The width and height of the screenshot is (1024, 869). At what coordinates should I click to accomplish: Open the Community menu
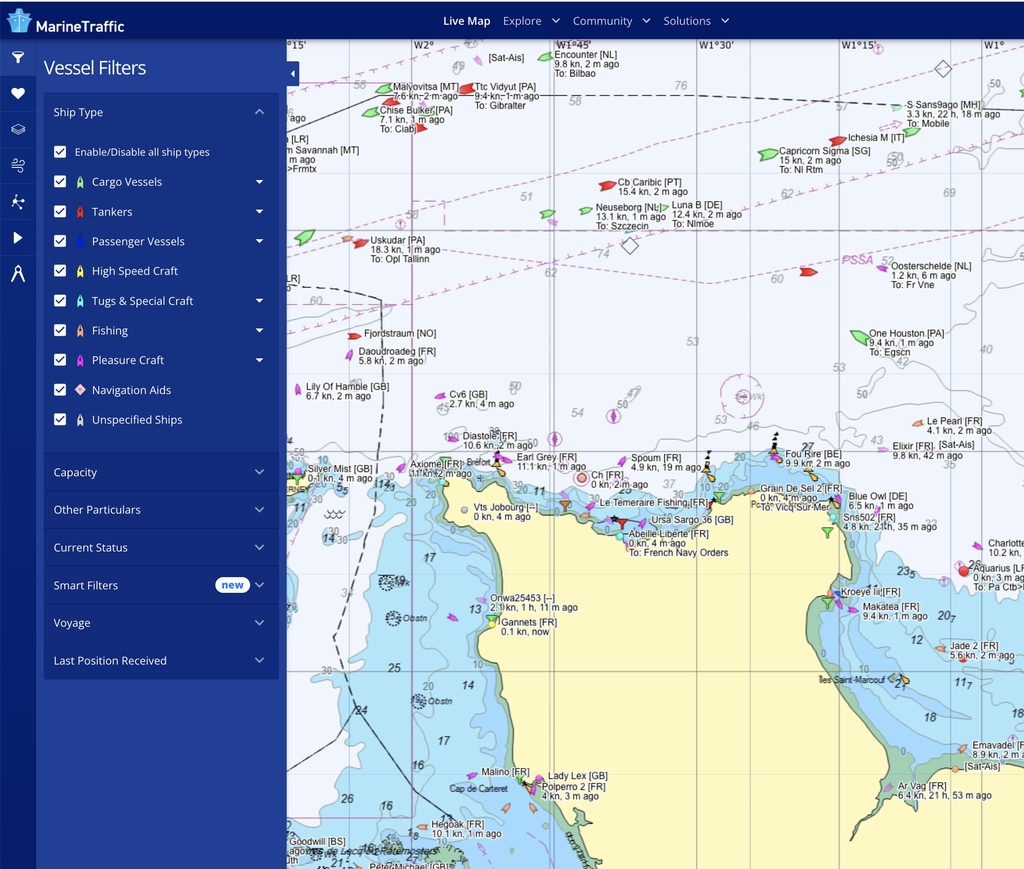tap(611, 21)
